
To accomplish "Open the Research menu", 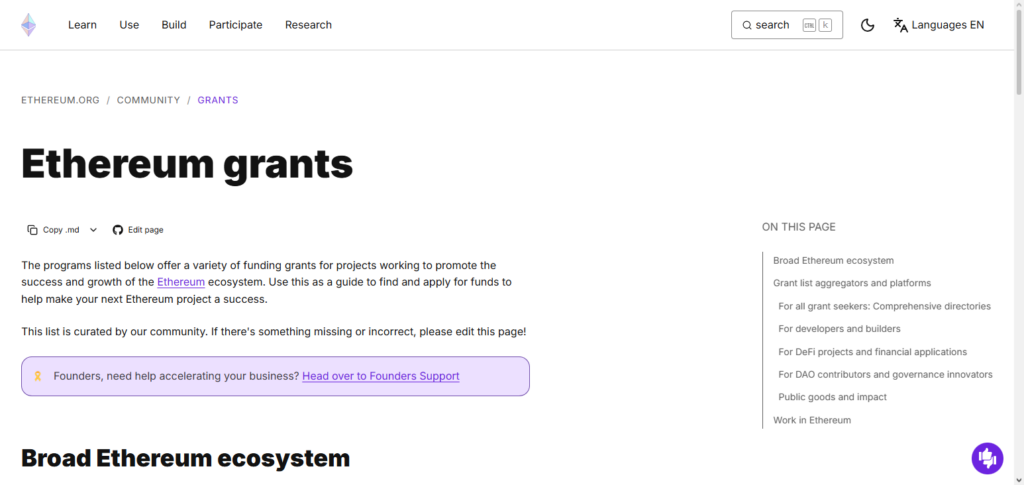I will 308,25.
